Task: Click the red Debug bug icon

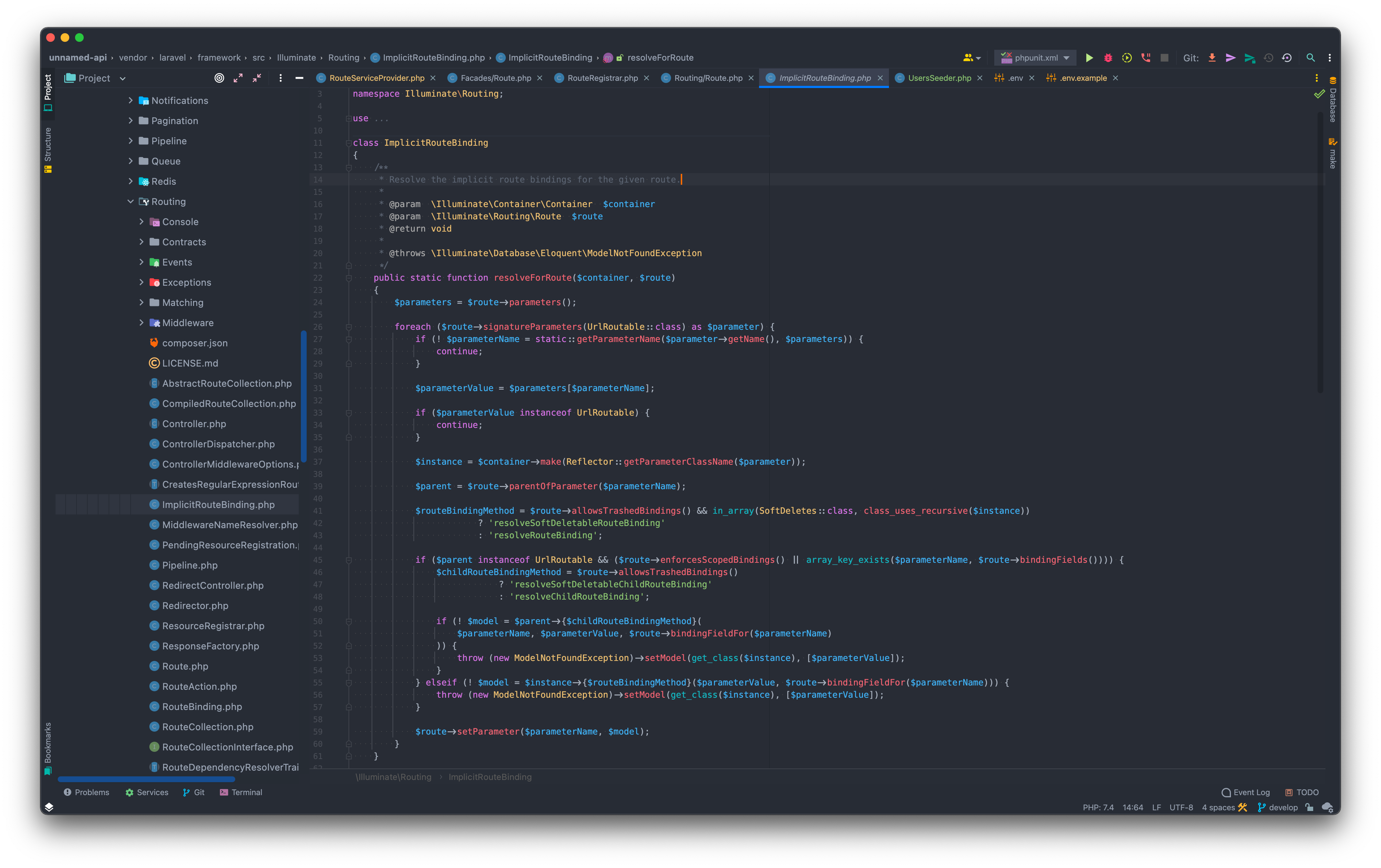Action: coord(1108,57)
